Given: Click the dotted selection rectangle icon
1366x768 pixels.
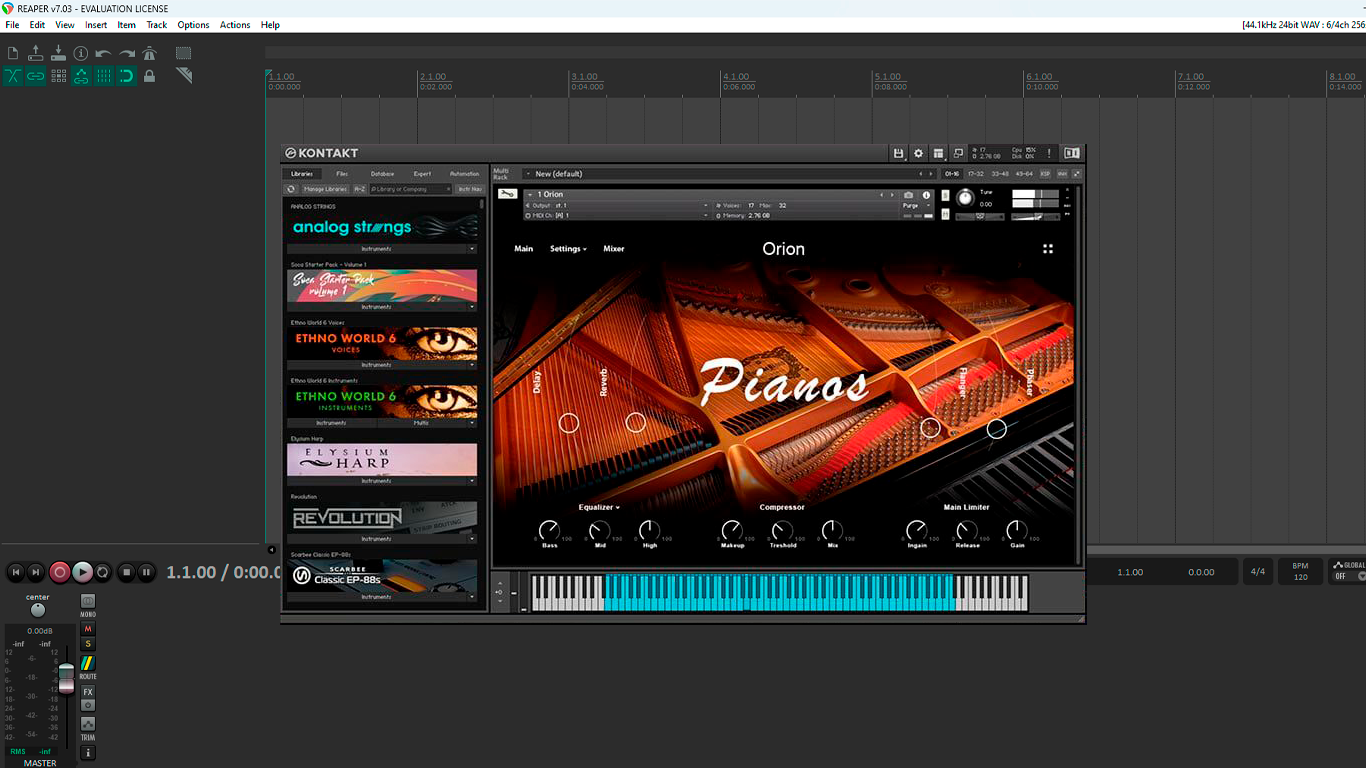Looking at the screenshot, I should pyautogui.click(x=183, y=53).
